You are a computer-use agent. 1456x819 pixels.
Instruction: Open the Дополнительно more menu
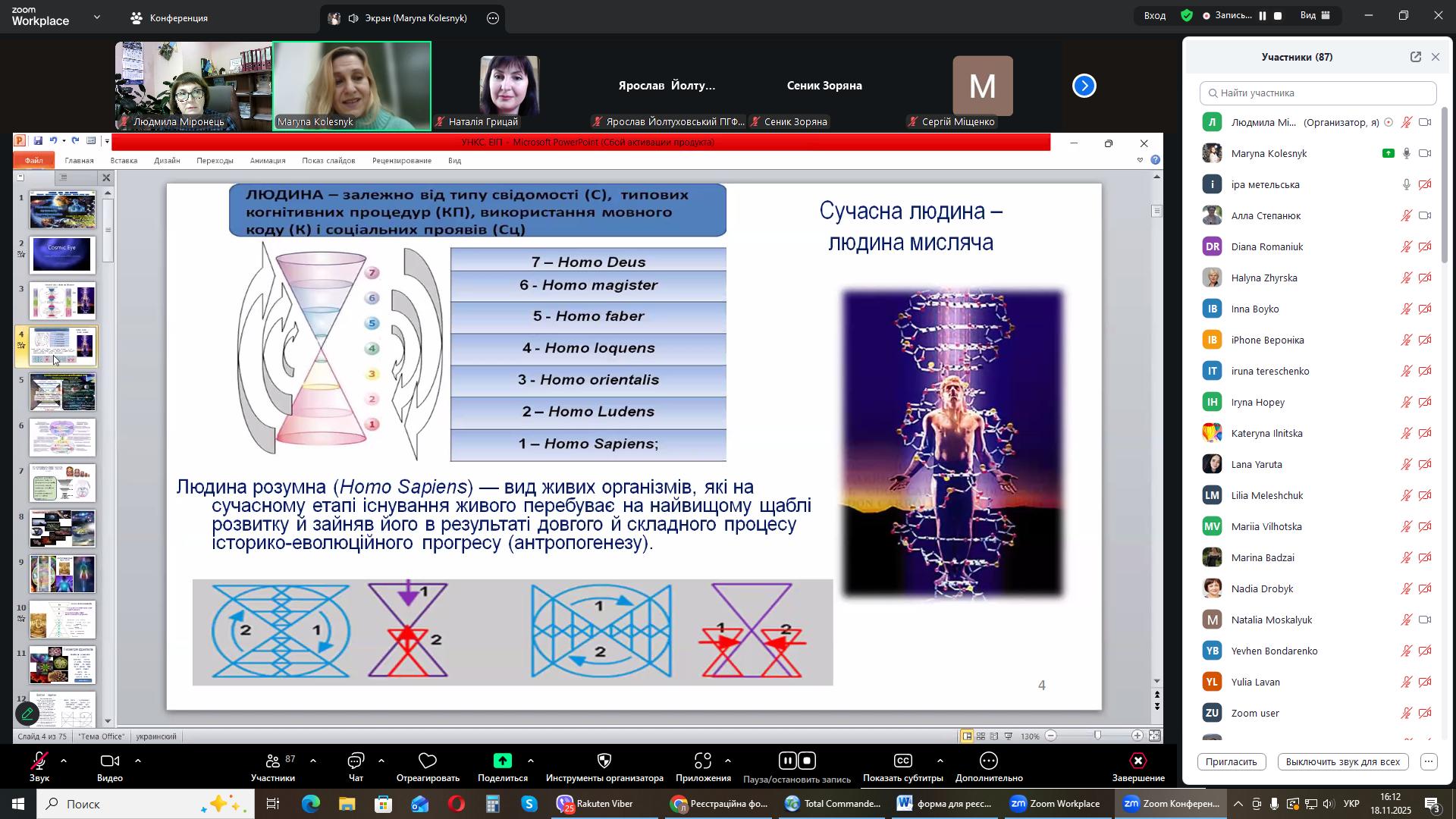pyautogui.click(x=989, y=761)
